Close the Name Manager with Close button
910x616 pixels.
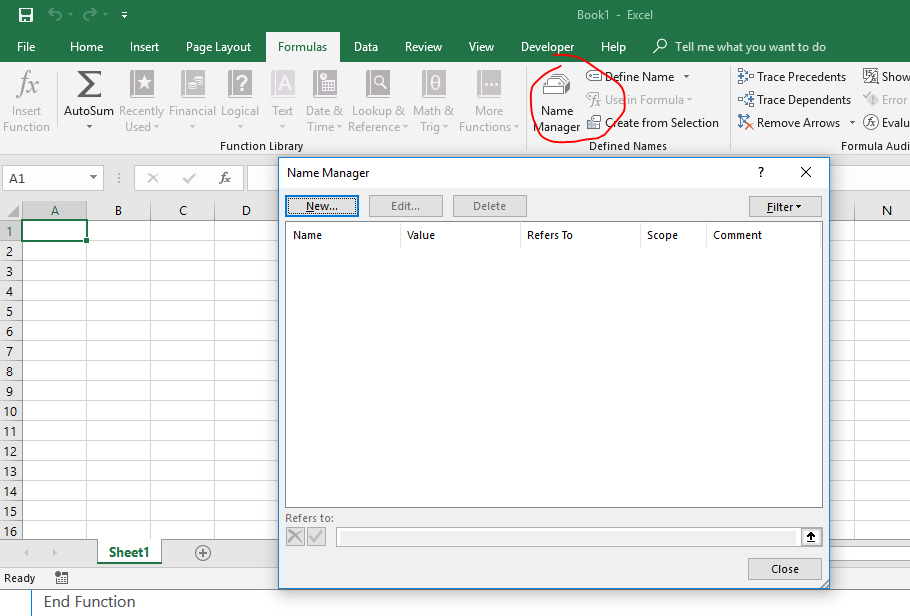point(784,569)
